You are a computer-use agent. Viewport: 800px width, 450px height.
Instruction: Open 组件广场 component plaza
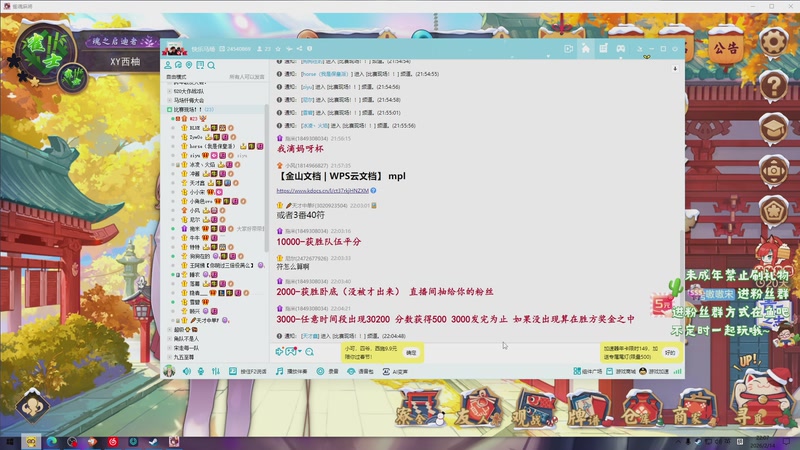tap(588, 371)
